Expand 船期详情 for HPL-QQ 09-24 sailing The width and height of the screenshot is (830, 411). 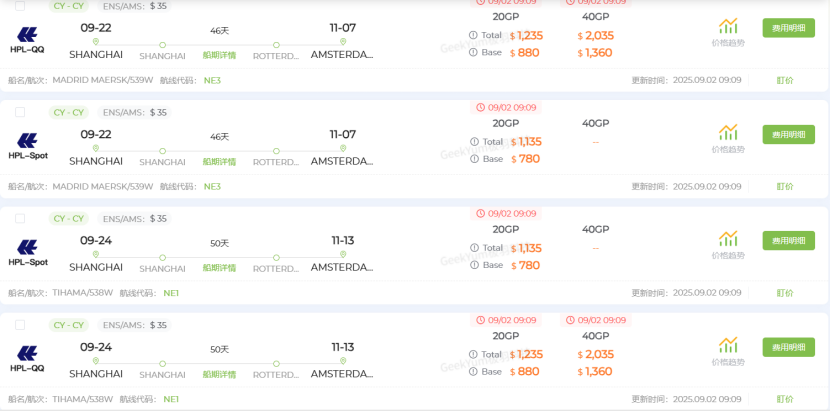click(x=219, y=375)
